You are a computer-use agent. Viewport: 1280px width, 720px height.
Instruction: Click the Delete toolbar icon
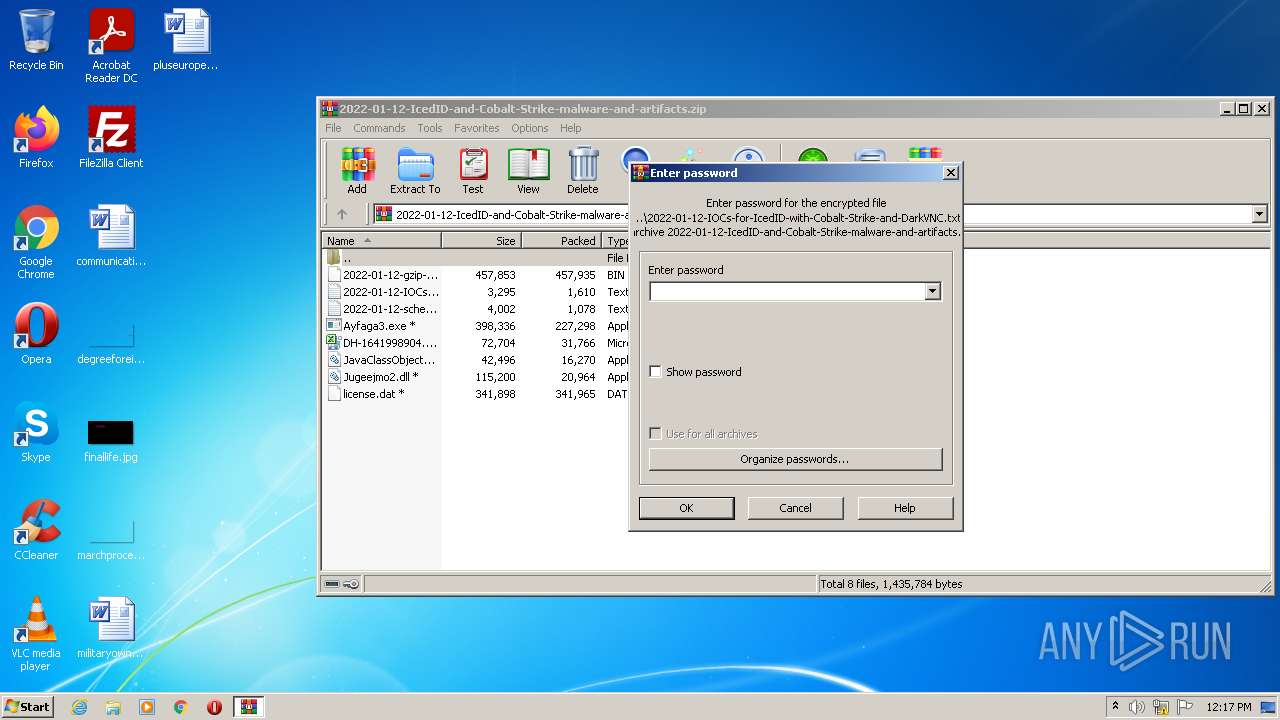pyautogui.click(x=583, y=170)
